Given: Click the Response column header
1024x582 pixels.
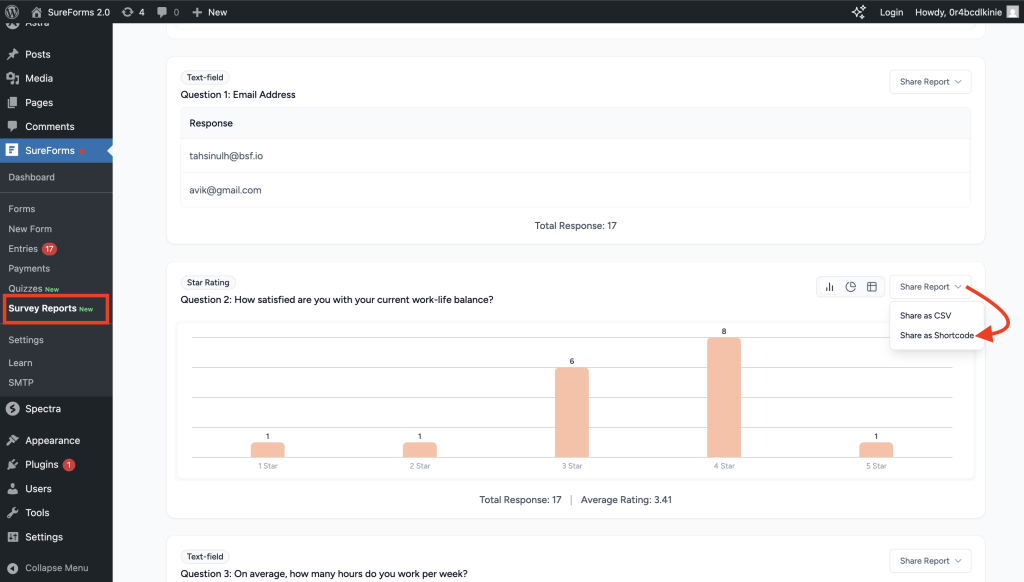Looking at the screenshot, I should [575, 123].
